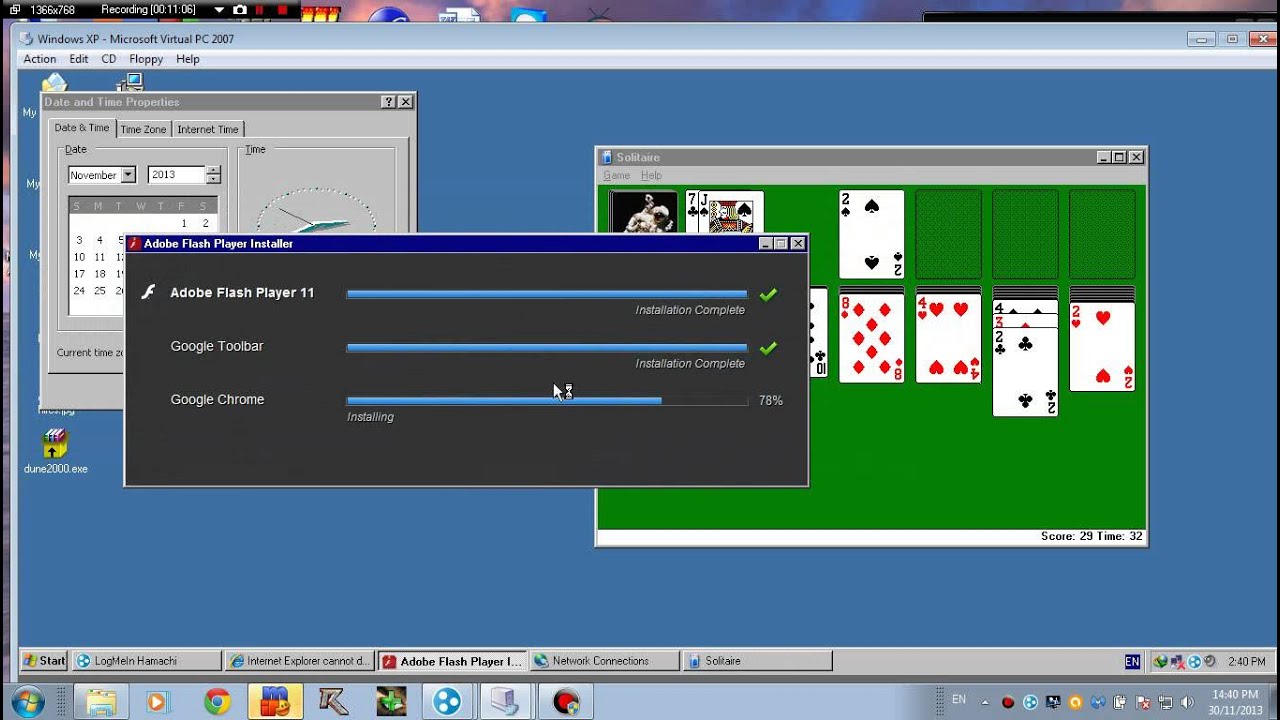This screenshot has height=720, width=1280.
Task: Open the recording bar dropdown arrow
Action: click(x=221, y=9)
